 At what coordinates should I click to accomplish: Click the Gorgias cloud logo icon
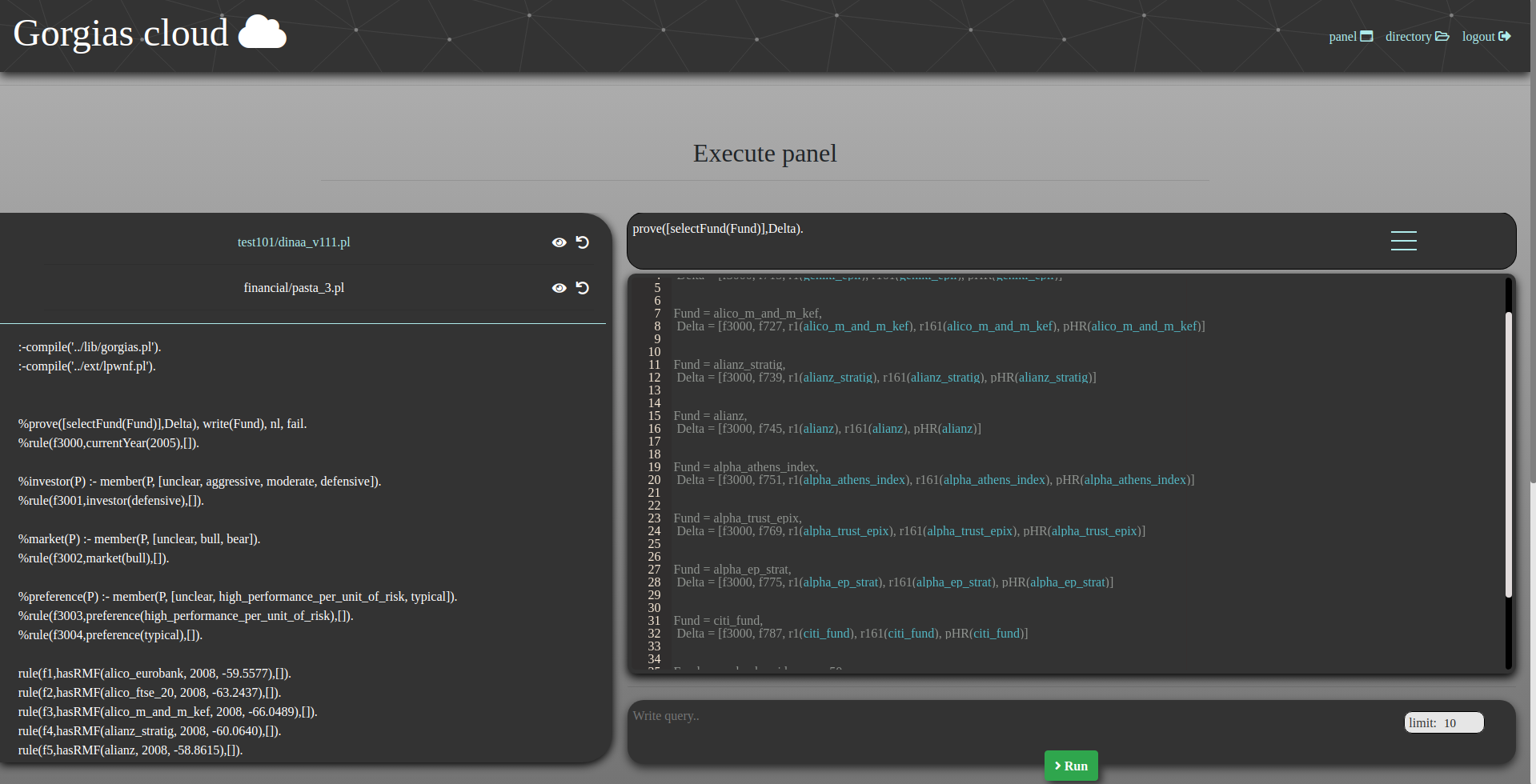pos(262,33)
